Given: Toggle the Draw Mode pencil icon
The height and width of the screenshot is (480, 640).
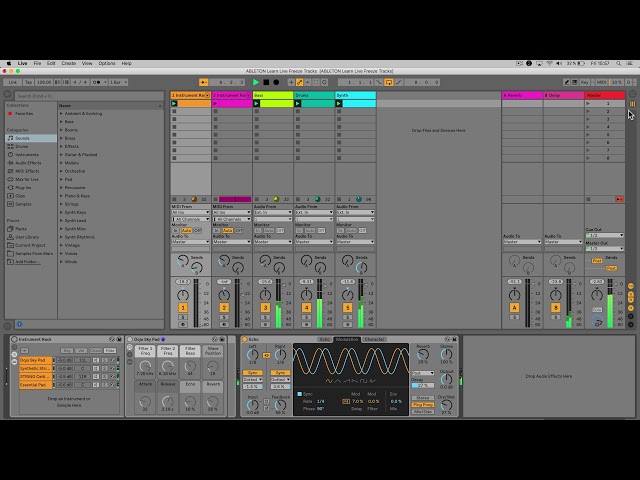Looking at the screenshot, I should coord(567,82).
